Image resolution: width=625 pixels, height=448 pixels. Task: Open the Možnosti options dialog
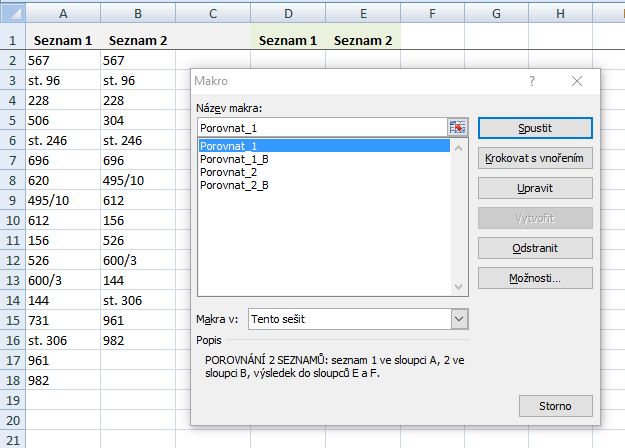tap(535, 278)
